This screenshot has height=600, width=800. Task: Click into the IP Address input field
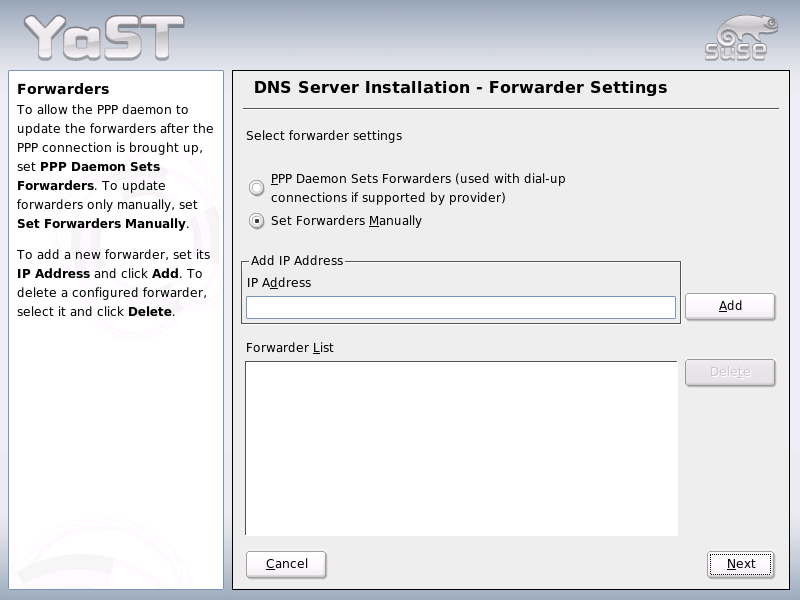[x=461, y=308]
